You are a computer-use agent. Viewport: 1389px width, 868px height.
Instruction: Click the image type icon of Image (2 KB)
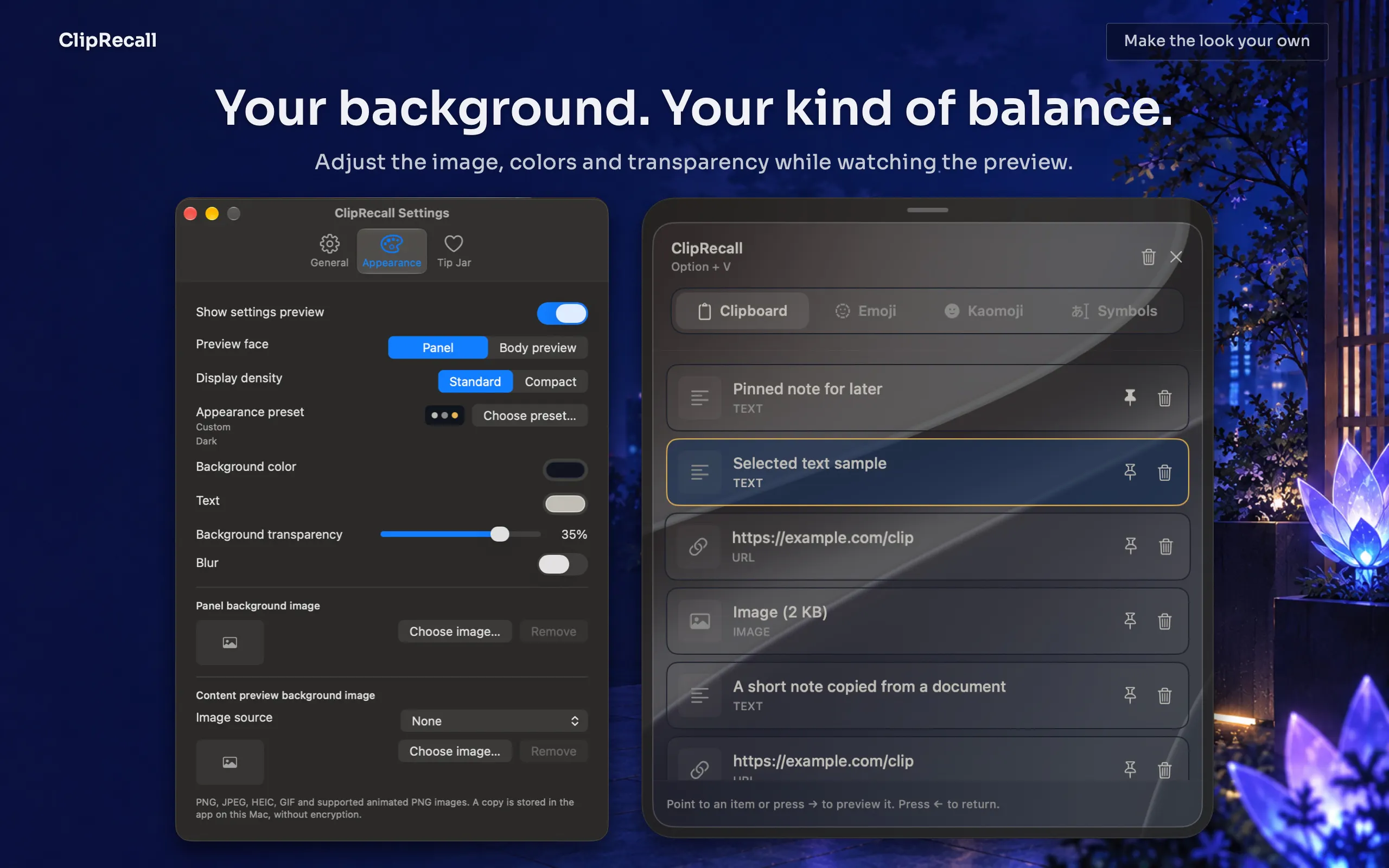coord(700,621)
